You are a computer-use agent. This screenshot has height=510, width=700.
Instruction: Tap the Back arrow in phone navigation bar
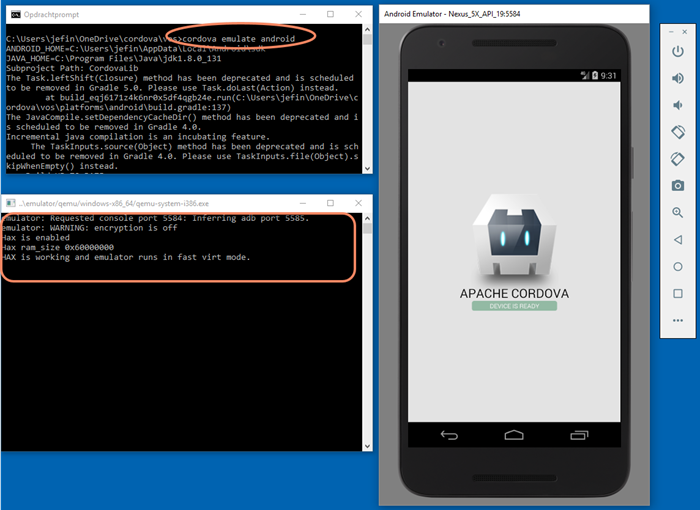pyautogui.click(x=449, y=435)
